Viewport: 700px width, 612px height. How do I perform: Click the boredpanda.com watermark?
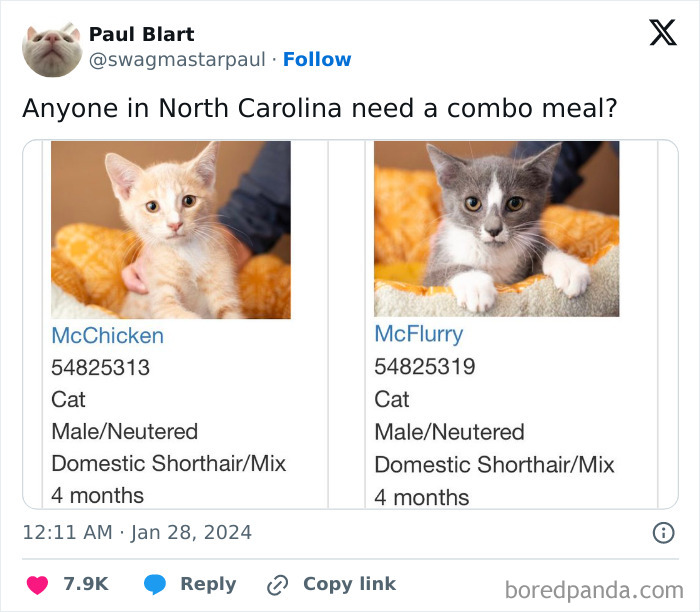[594, 589]
